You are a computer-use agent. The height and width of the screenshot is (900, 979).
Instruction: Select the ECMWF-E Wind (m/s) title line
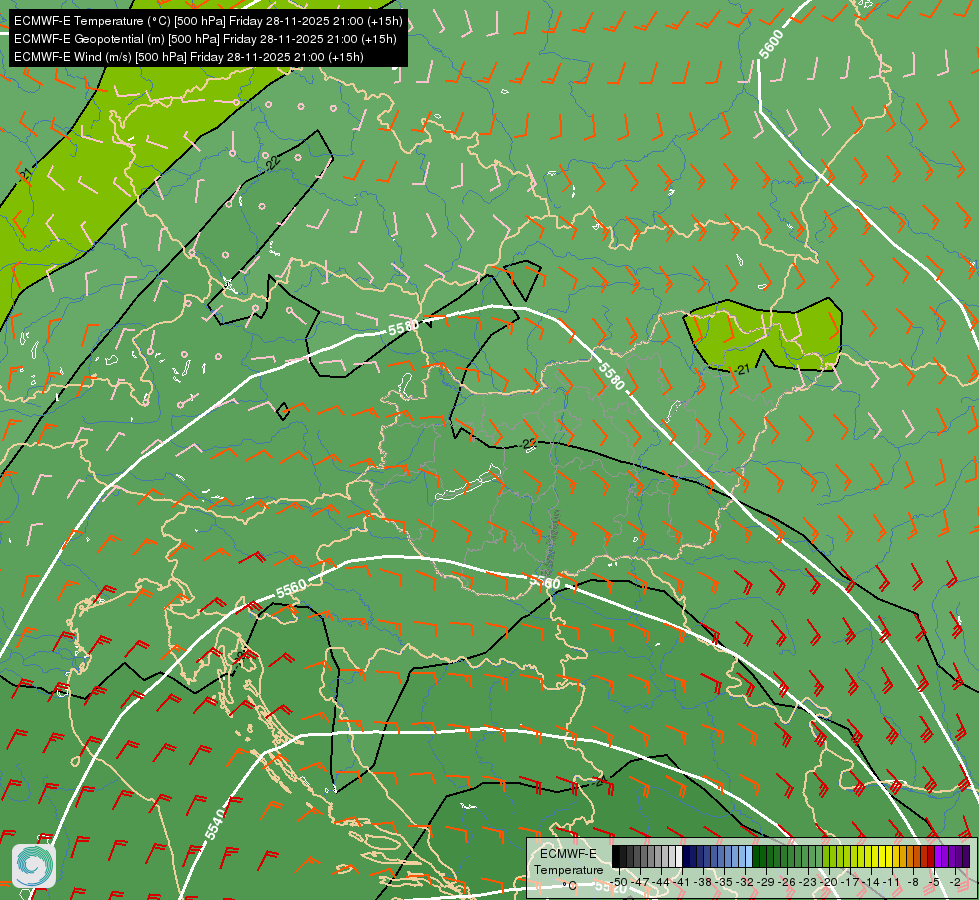point(189,57)
